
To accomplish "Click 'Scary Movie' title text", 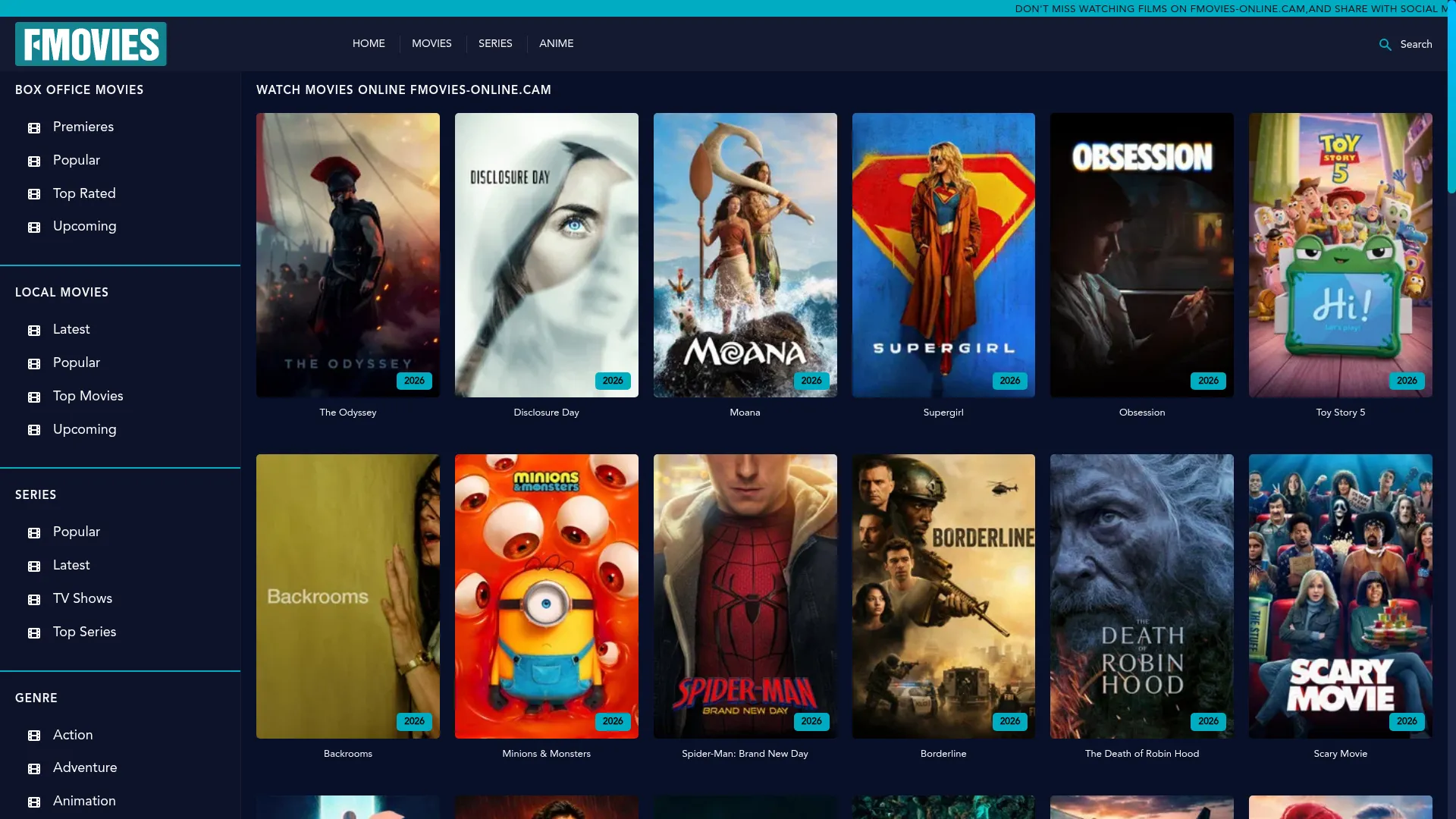I will coord(1341,754).
